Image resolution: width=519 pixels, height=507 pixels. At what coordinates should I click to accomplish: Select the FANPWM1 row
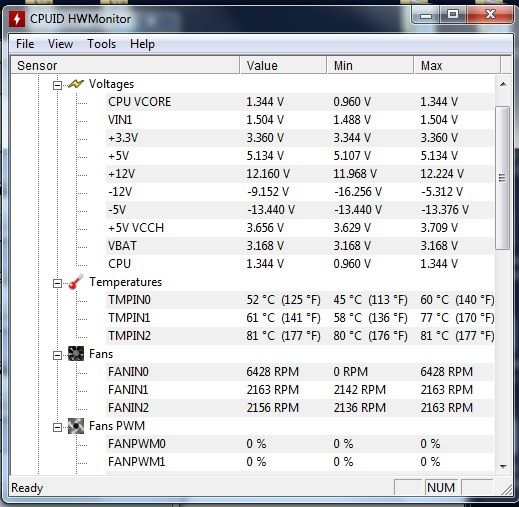coord(300,462)
